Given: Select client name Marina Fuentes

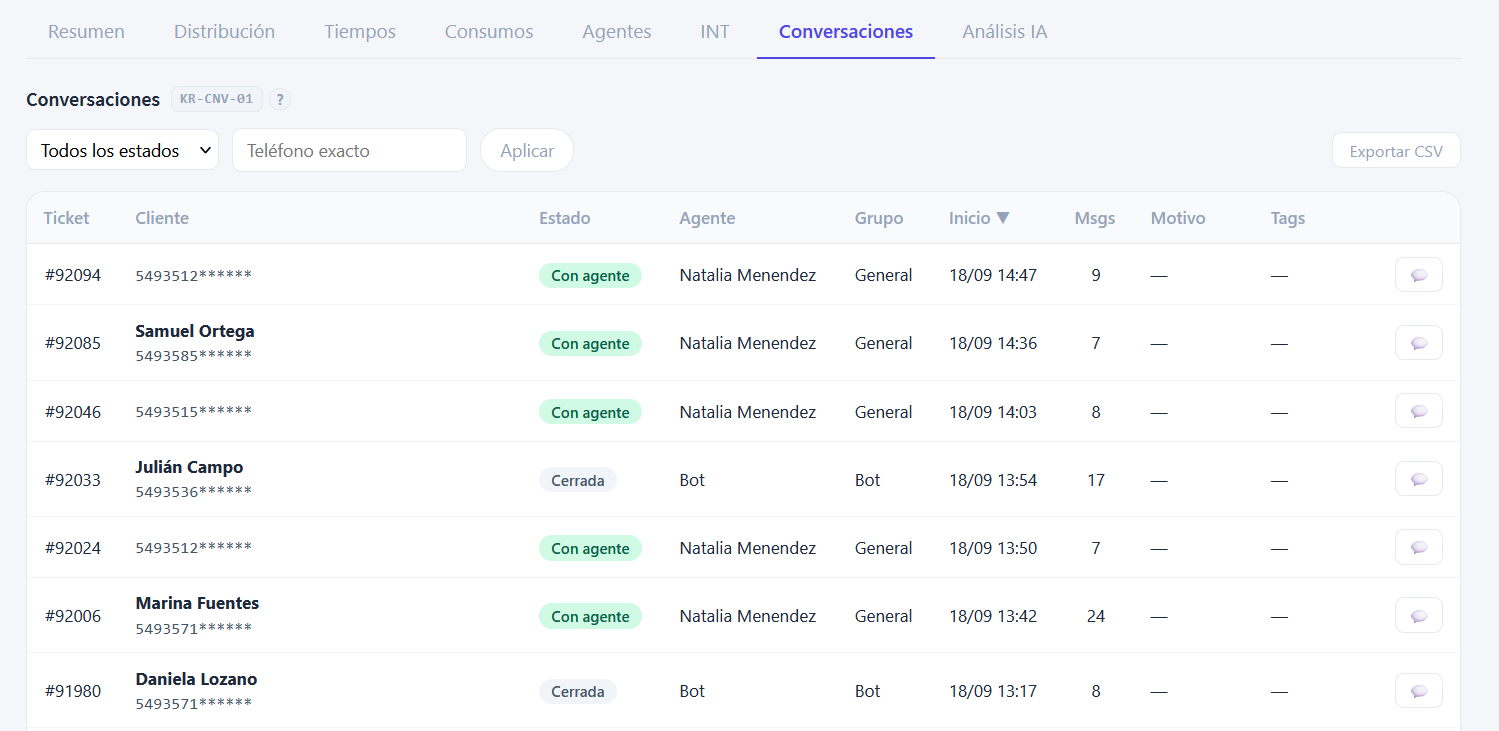Looking at the screenshot, I should tap(197, 603).
